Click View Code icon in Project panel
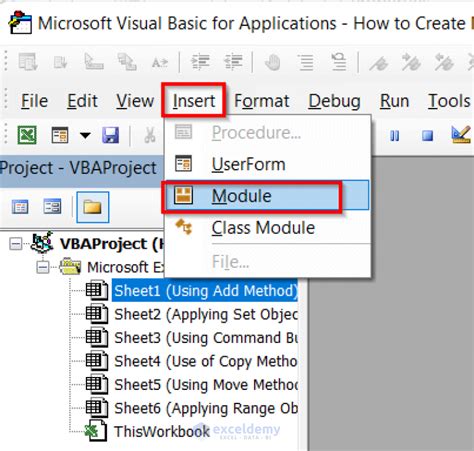This screenshot has height=451, width=474. [20, 207]
